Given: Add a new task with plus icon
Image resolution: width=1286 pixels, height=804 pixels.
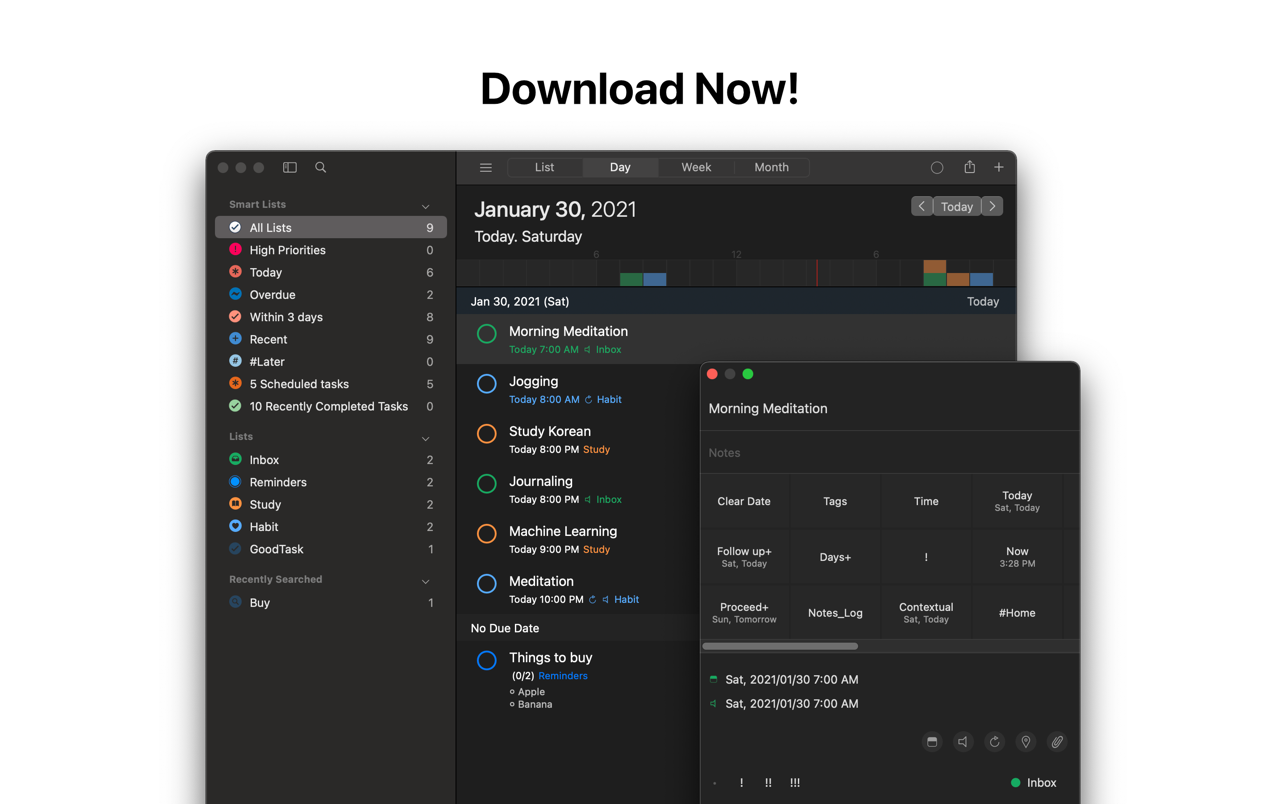Looking at the screenshot, I should 998,167.
